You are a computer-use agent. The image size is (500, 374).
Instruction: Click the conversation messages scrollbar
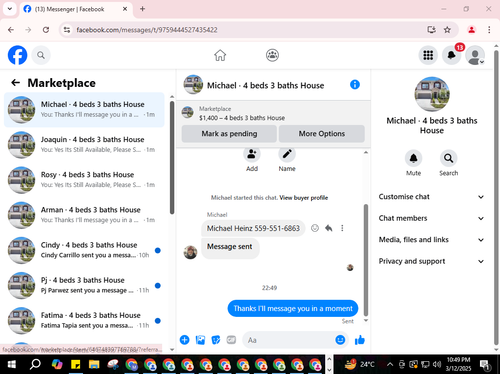point(366,260)
